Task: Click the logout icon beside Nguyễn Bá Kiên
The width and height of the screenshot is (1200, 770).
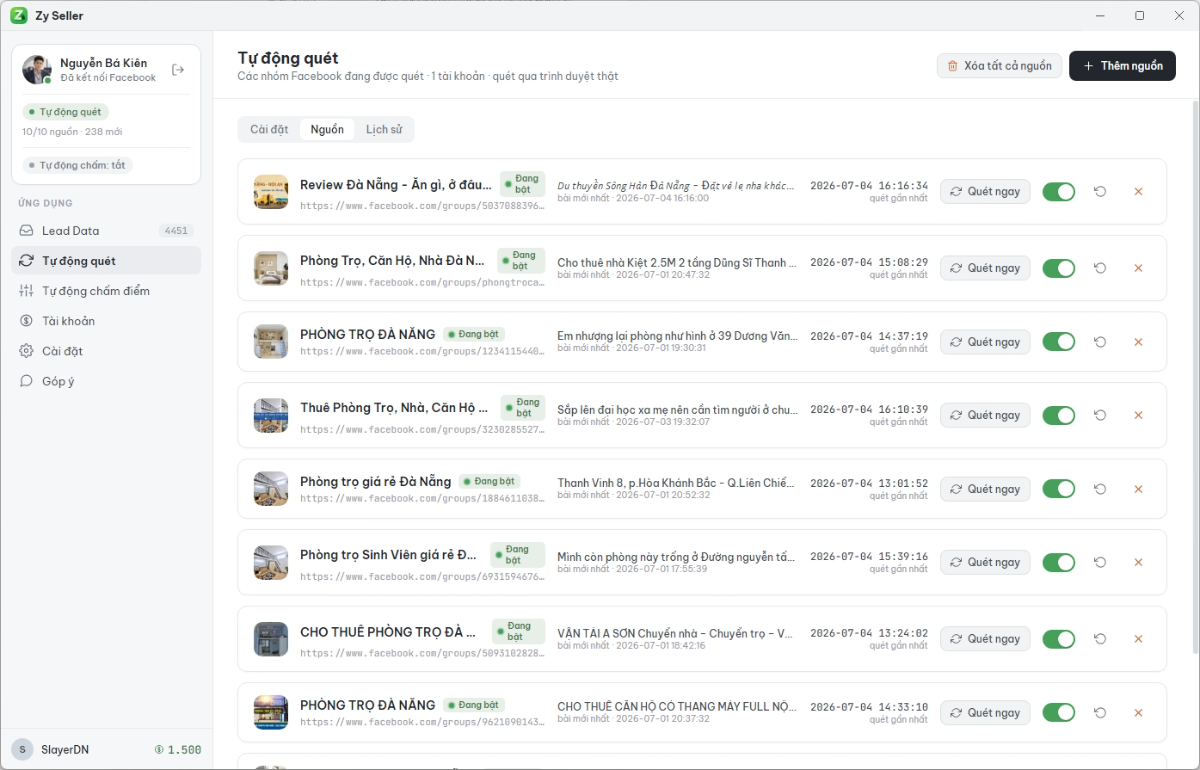Action: (178, 70)
